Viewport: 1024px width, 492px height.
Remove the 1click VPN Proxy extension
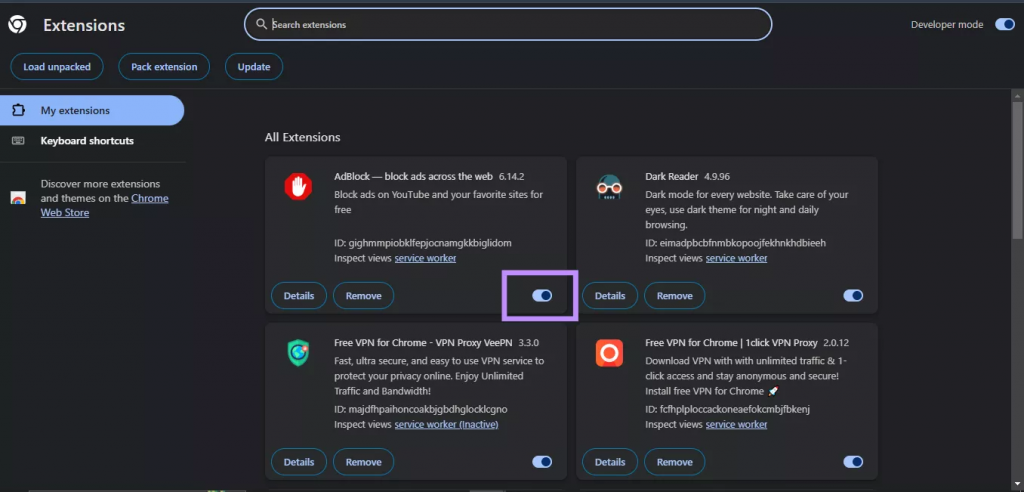[x=675, y=462]
